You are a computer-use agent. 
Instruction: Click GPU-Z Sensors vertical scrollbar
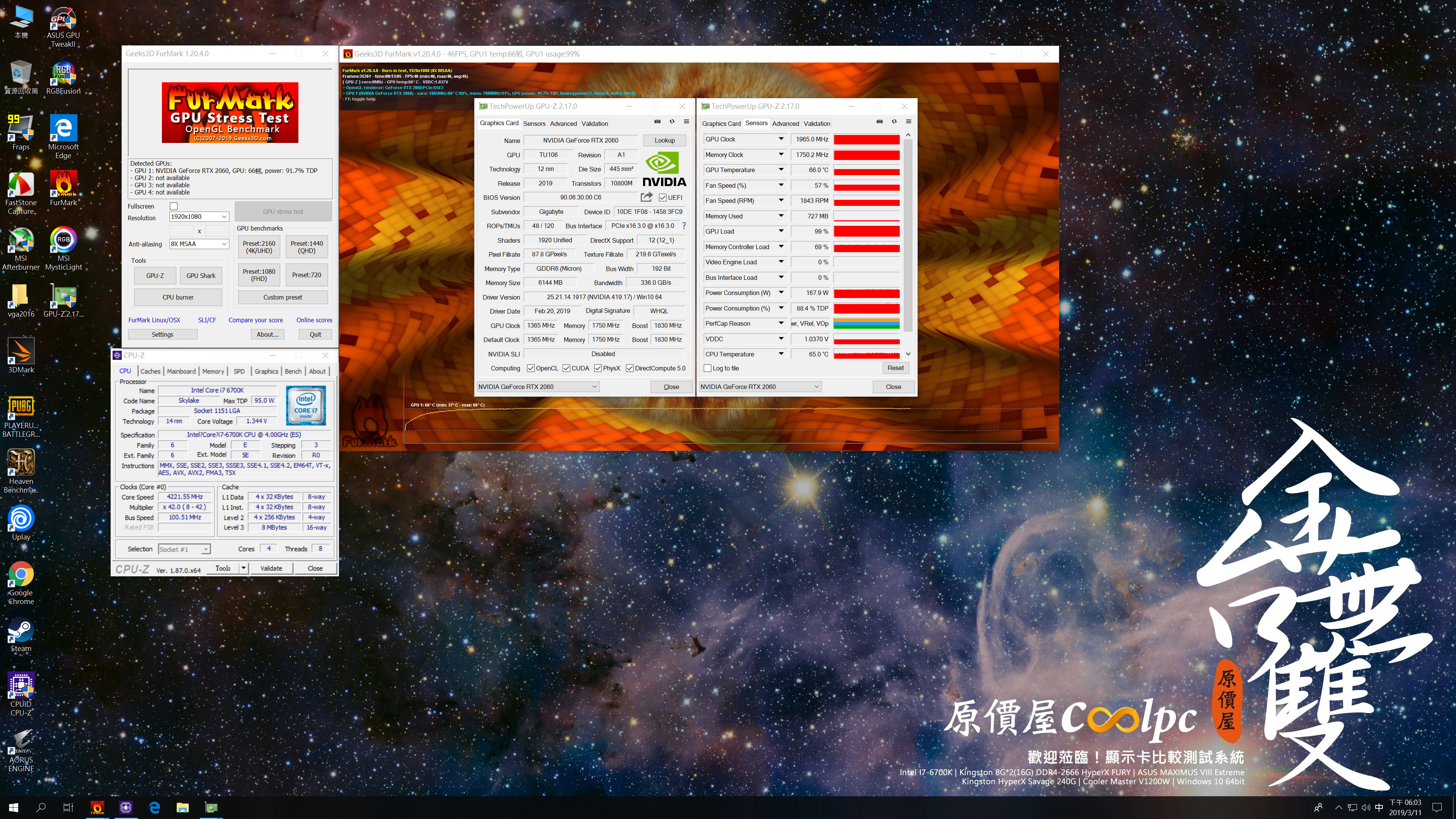click(908, 244)
